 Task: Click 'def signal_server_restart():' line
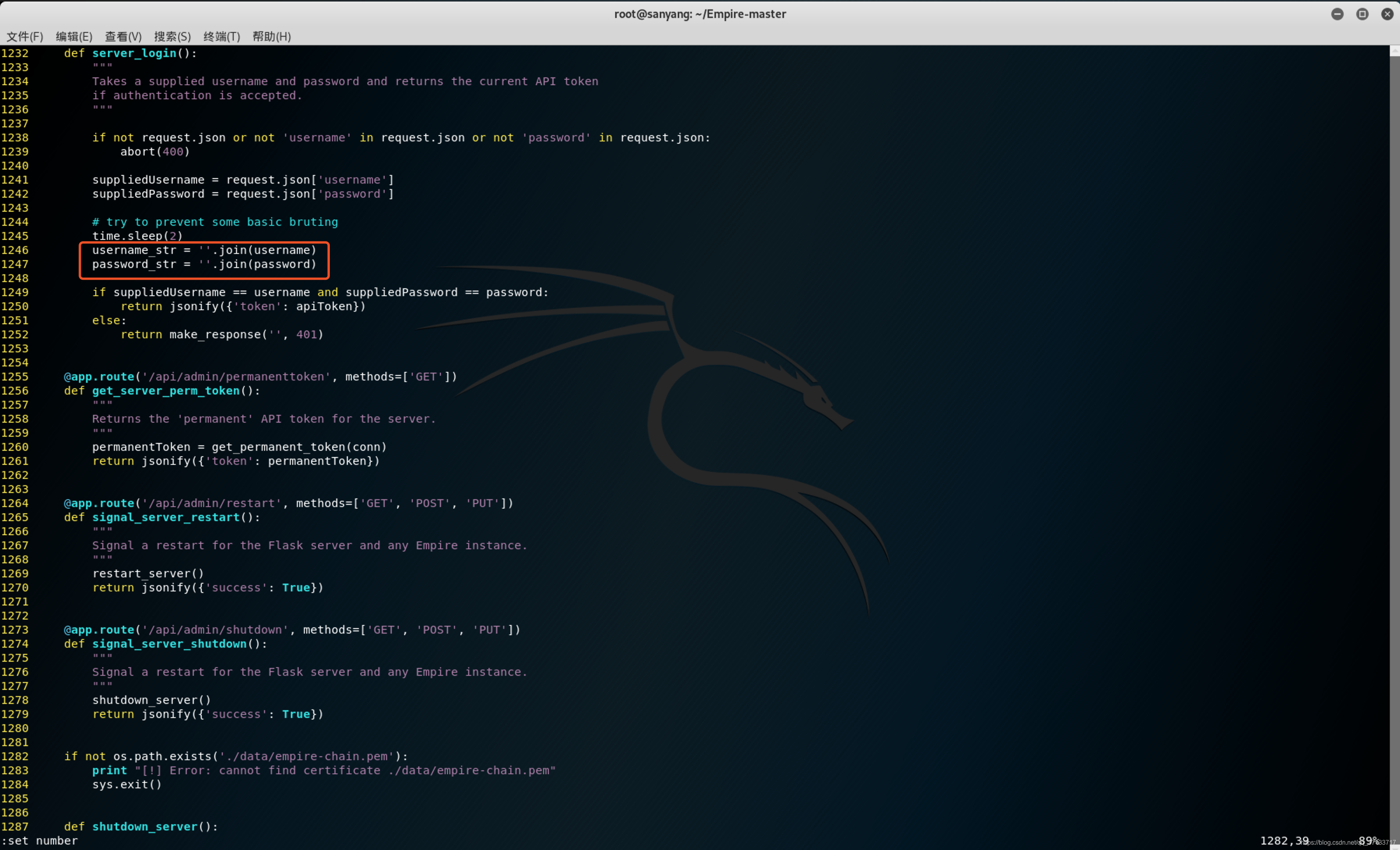(162, 517)
